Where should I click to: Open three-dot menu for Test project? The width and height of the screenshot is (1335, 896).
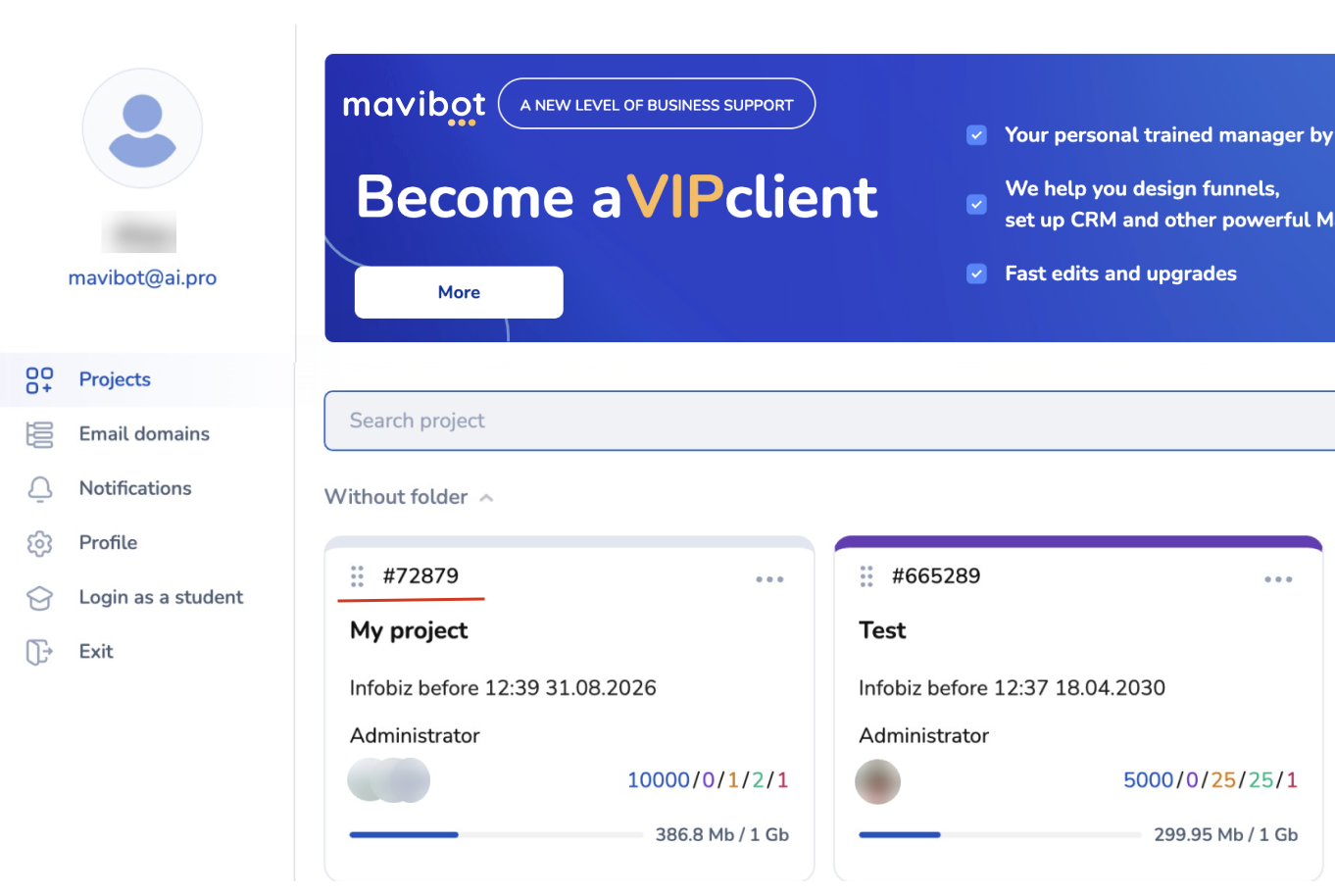click(1278, 579)
